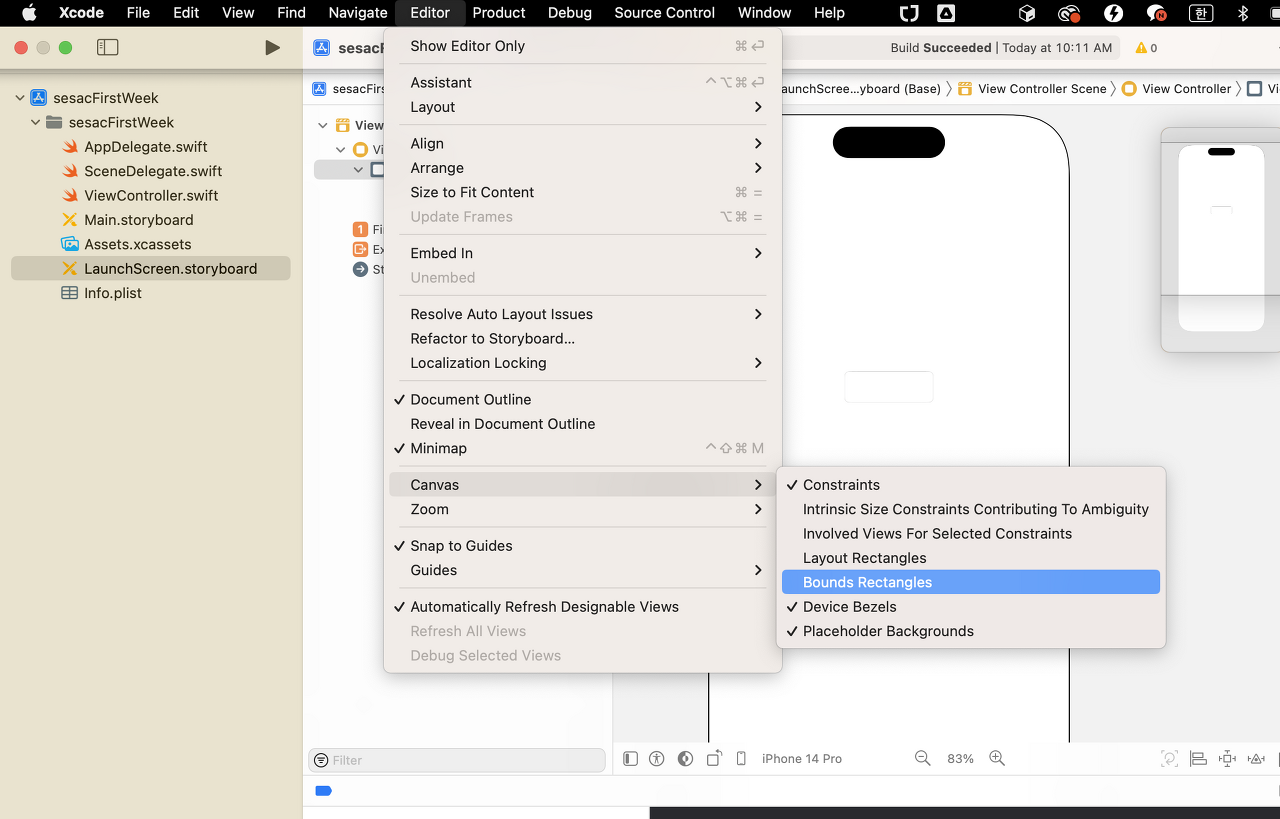Run the project with the play button
This screenshot has width=1280, height=819.
pyautogui.click(x=272, y=47)
